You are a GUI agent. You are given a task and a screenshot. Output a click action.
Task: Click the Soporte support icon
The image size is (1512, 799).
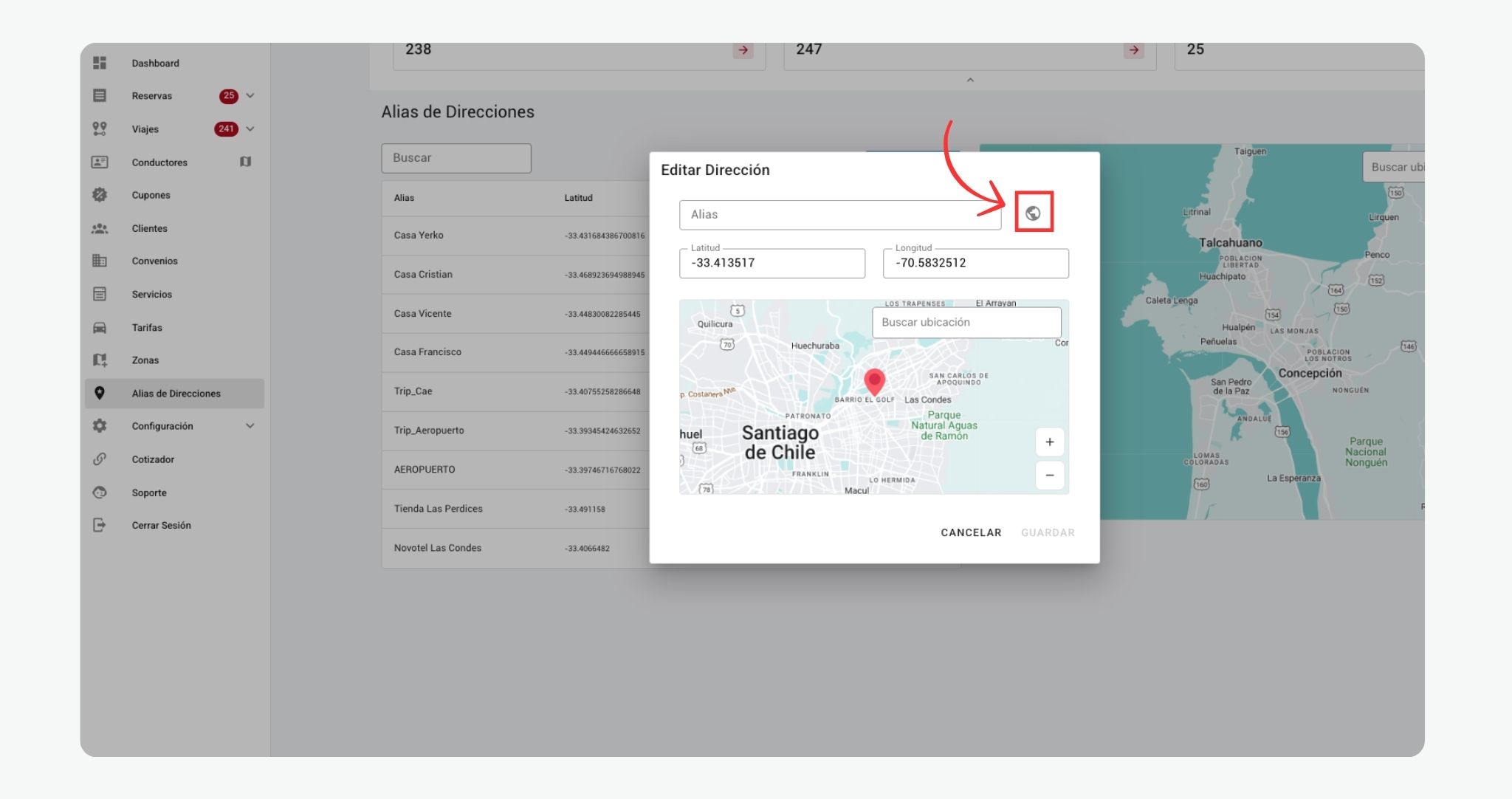click(x=100, y=493)
